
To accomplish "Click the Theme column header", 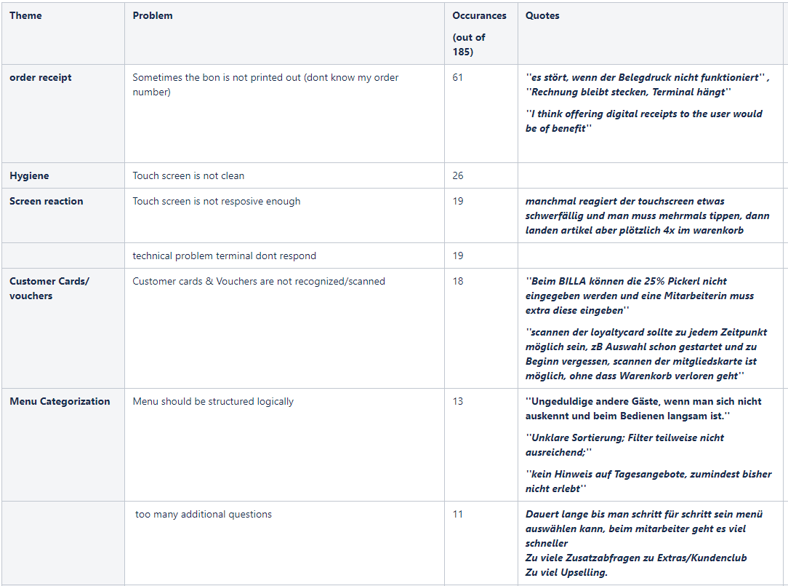I will (x=26, y=16).
